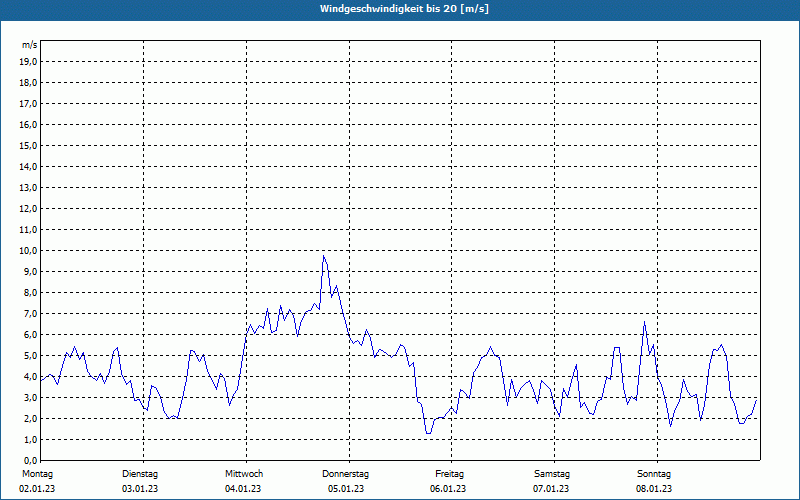Click the 'Donnerstag' day label
This screenshot has width=800, height=500.
[x=345, y=474]
